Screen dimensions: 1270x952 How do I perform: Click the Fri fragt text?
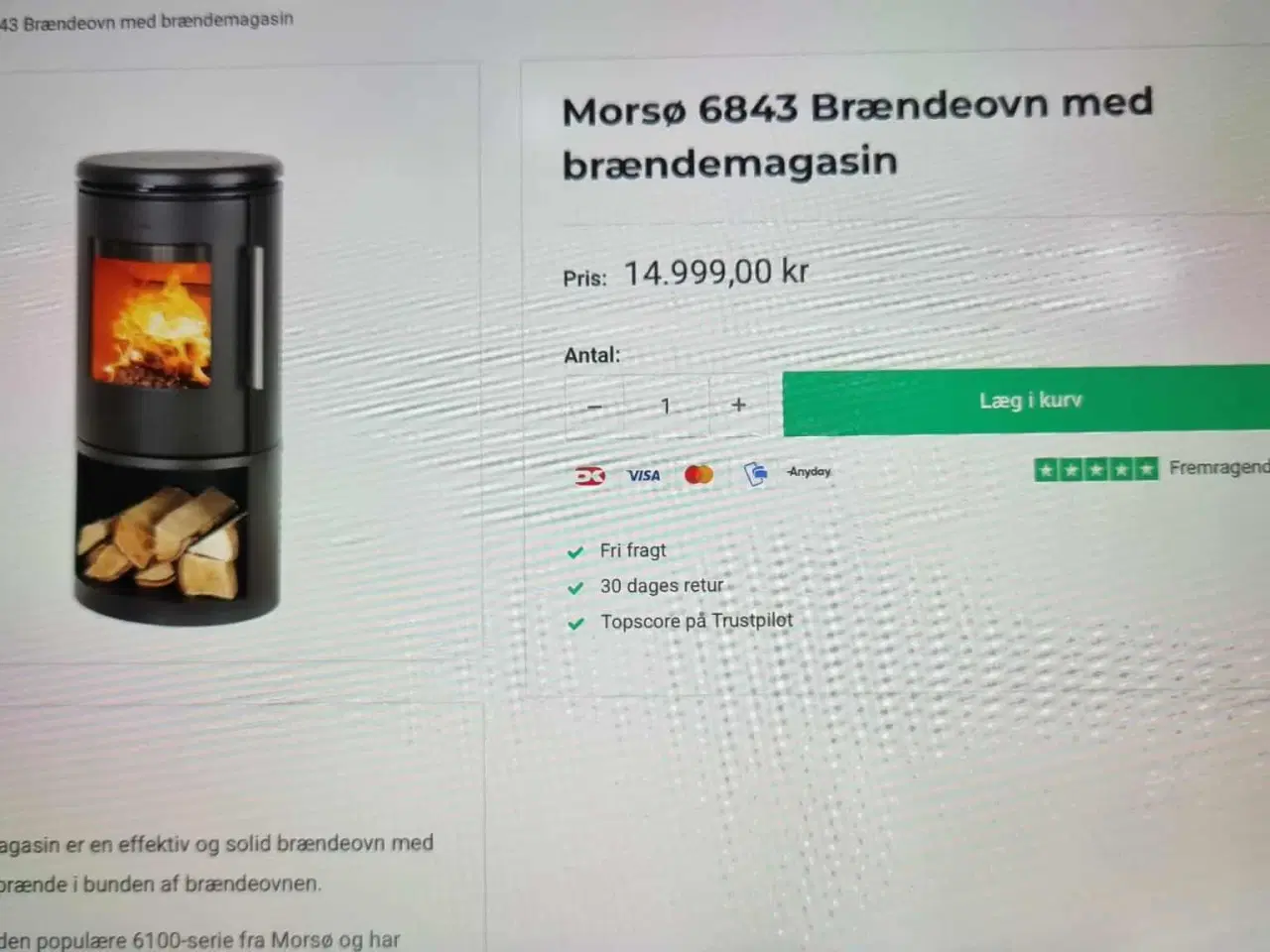(x=633, y=550)
